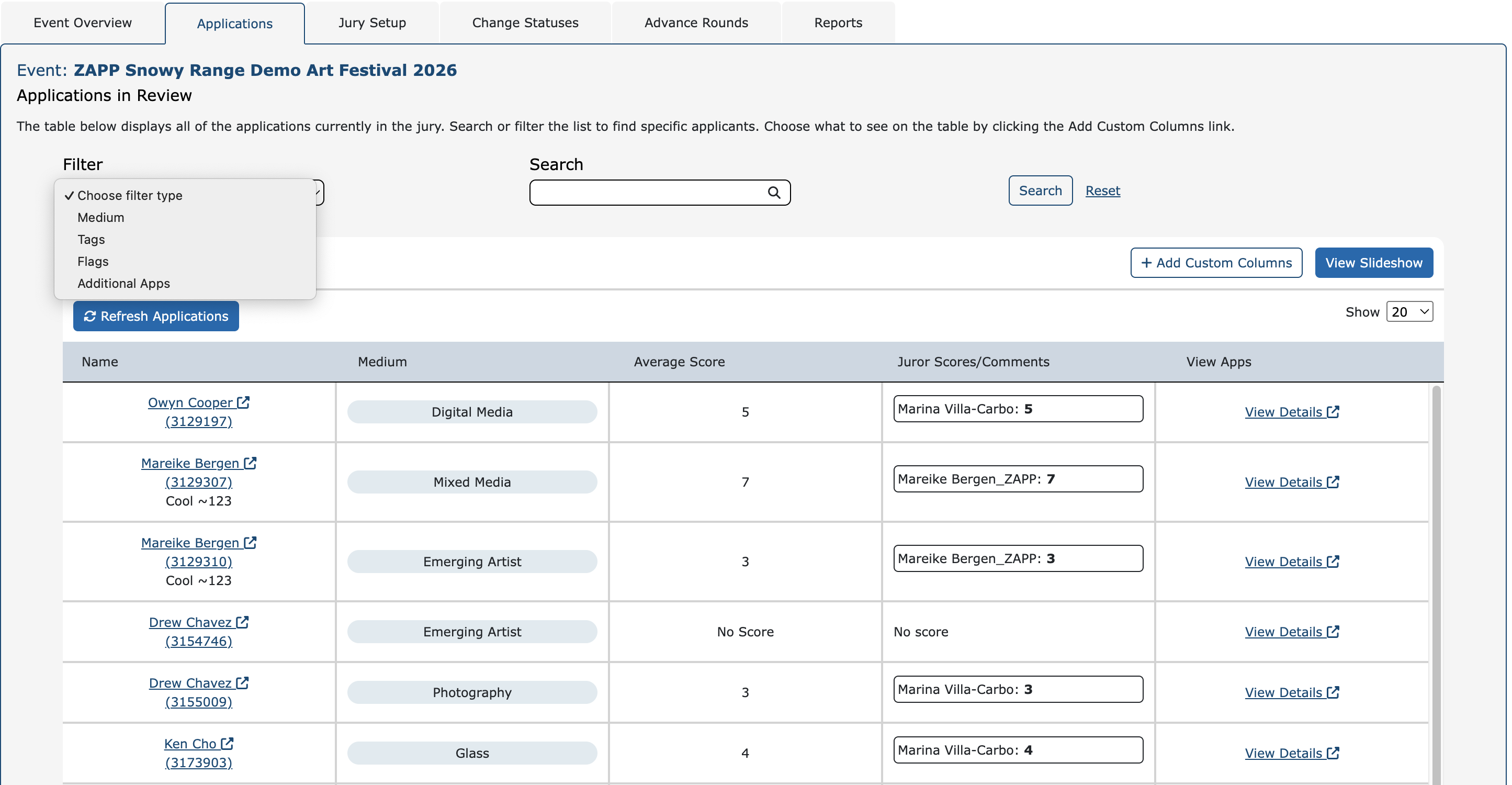1512x785 pixels.
Task: Open the Show 20 rows dropdown
Action: tap(1409, 312)
